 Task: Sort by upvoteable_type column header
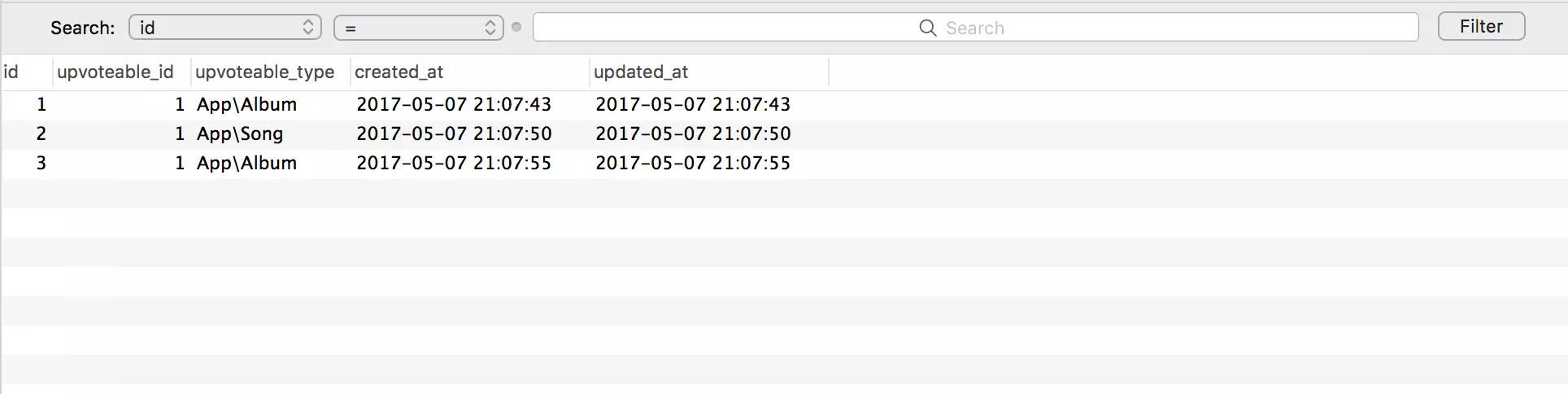coord(270,72)
